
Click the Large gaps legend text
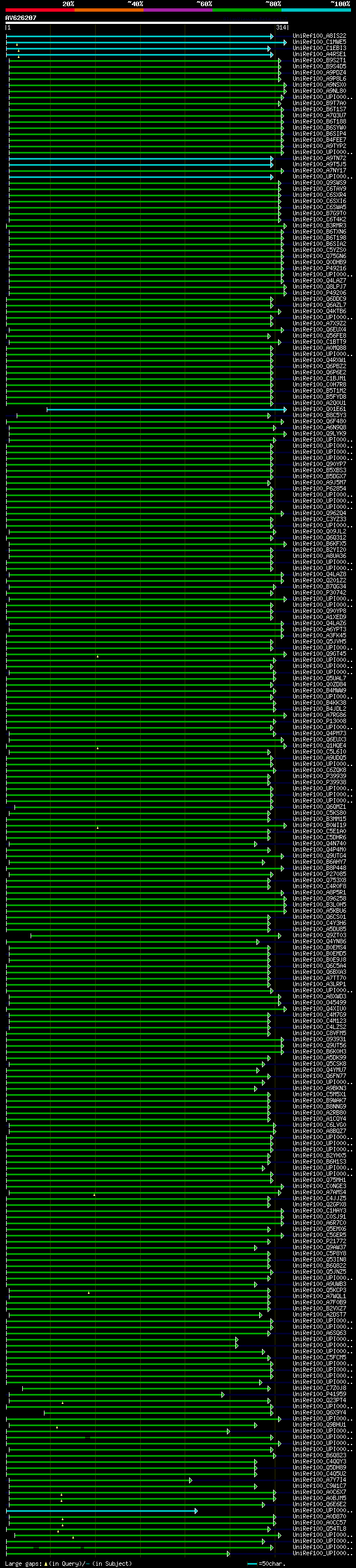coord(69,1564)
